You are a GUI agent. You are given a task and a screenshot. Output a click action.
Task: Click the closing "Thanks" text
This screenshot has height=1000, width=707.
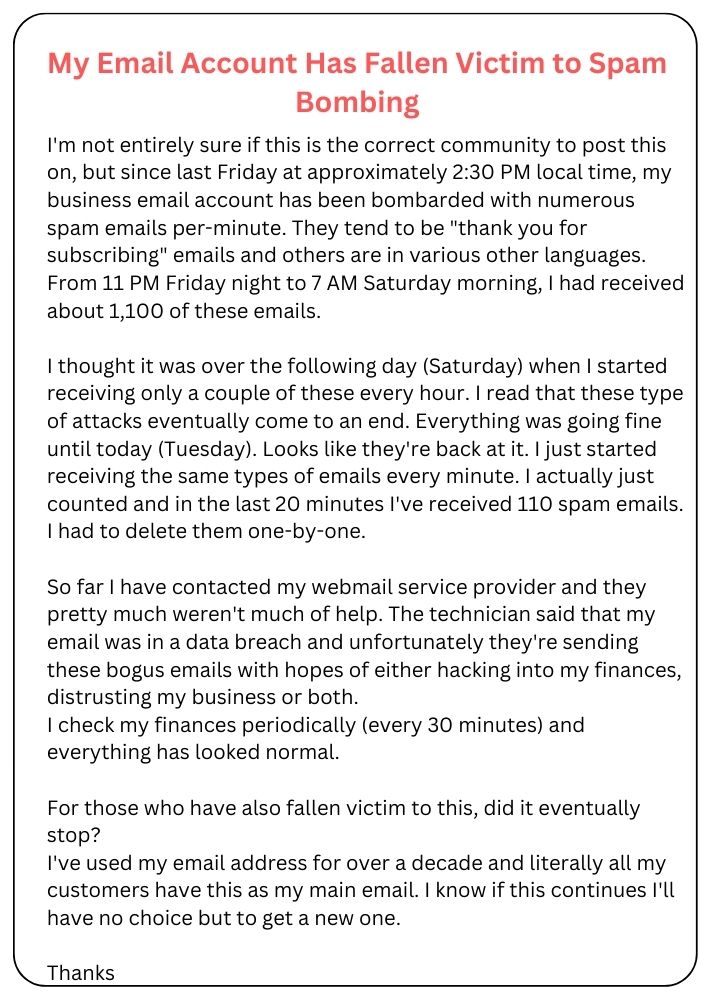pos(81,973)
